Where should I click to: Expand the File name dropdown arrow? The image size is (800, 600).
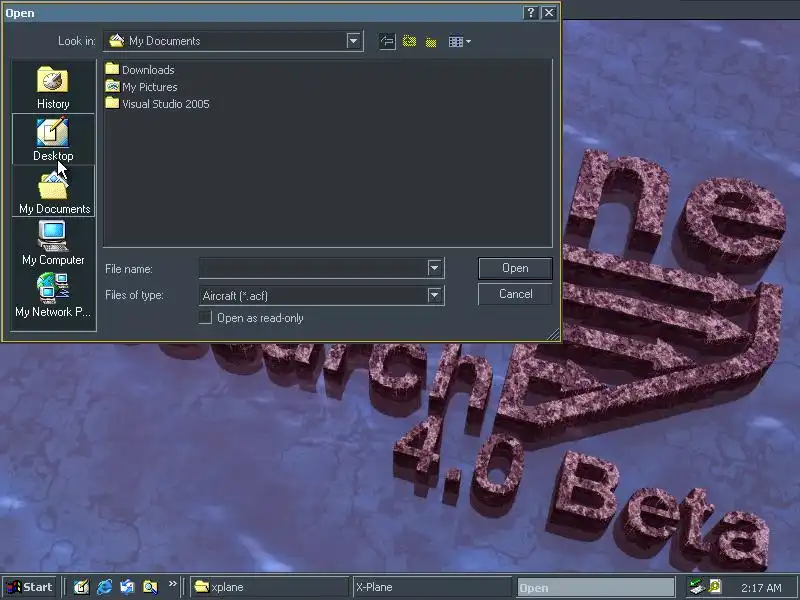point(434,268)
